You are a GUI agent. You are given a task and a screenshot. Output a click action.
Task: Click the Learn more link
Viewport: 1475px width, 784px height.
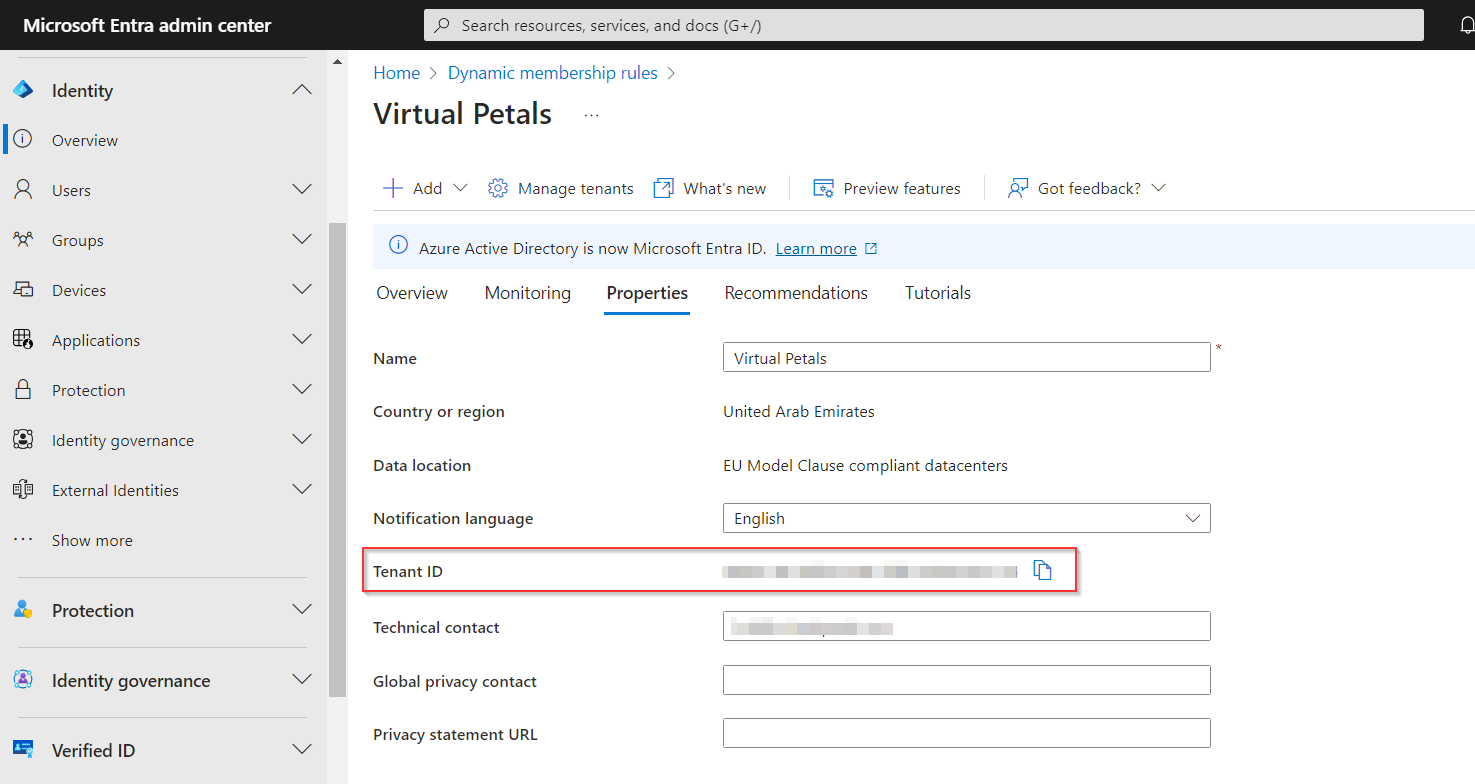coord(816,248)
